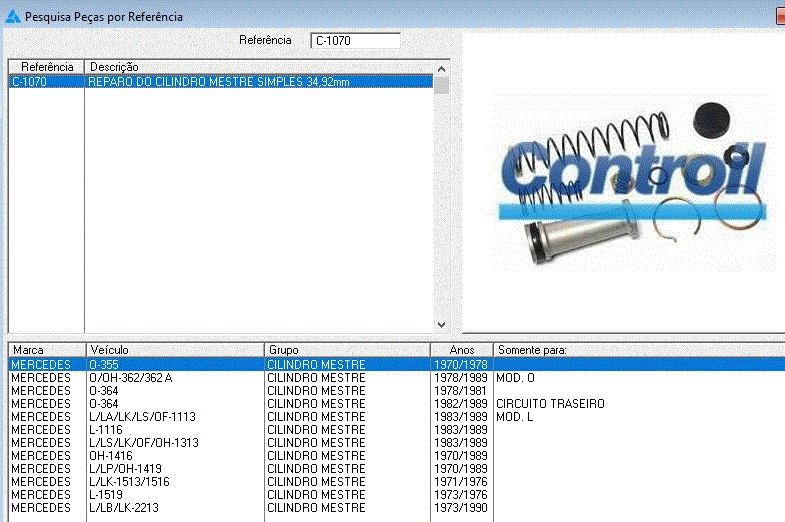Click the Descrição column header
The width and height of the screenshot is (785, 522).
point(260,67)
